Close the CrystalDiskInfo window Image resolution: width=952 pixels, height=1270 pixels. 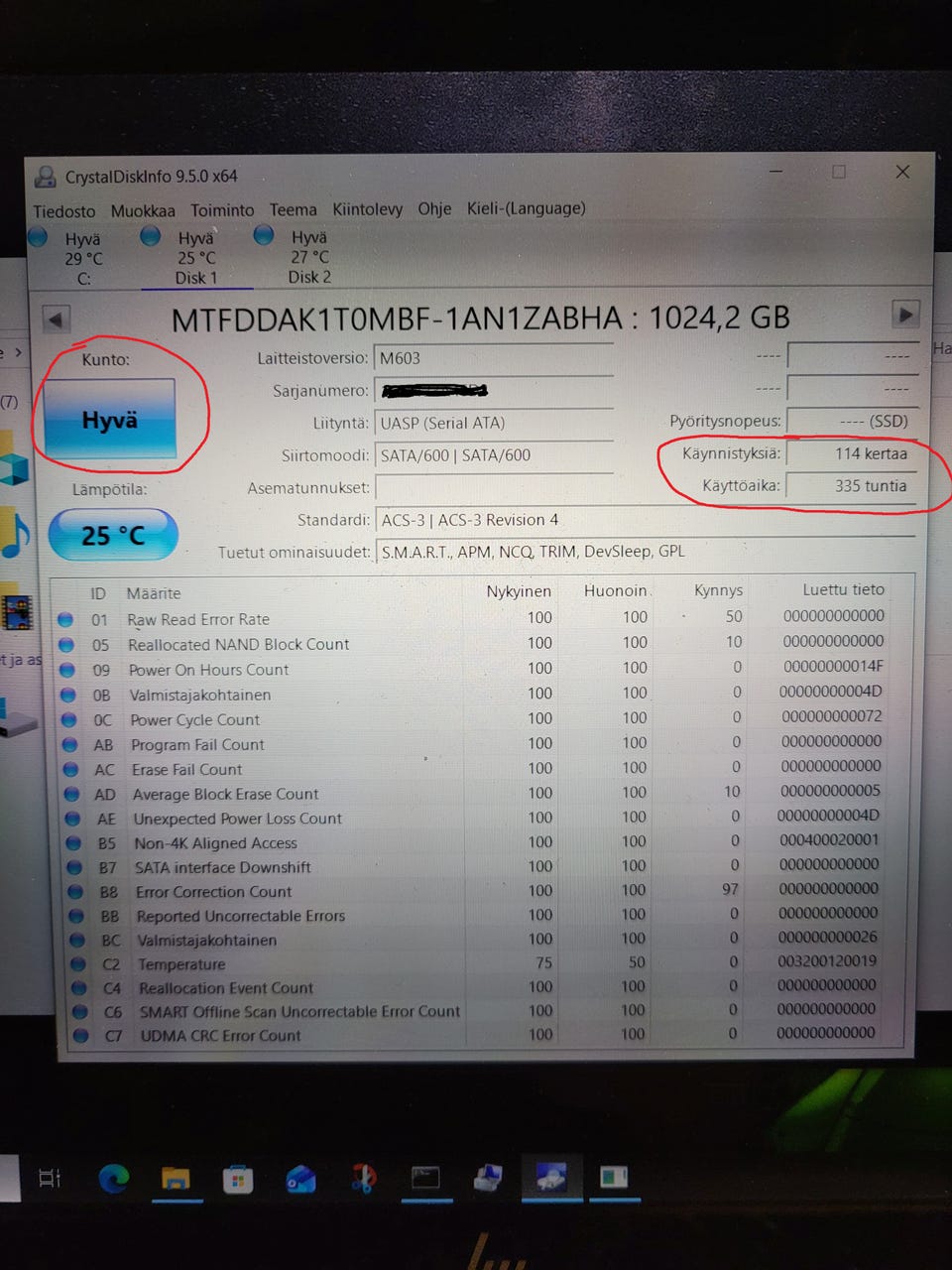(x=902, y=172)
